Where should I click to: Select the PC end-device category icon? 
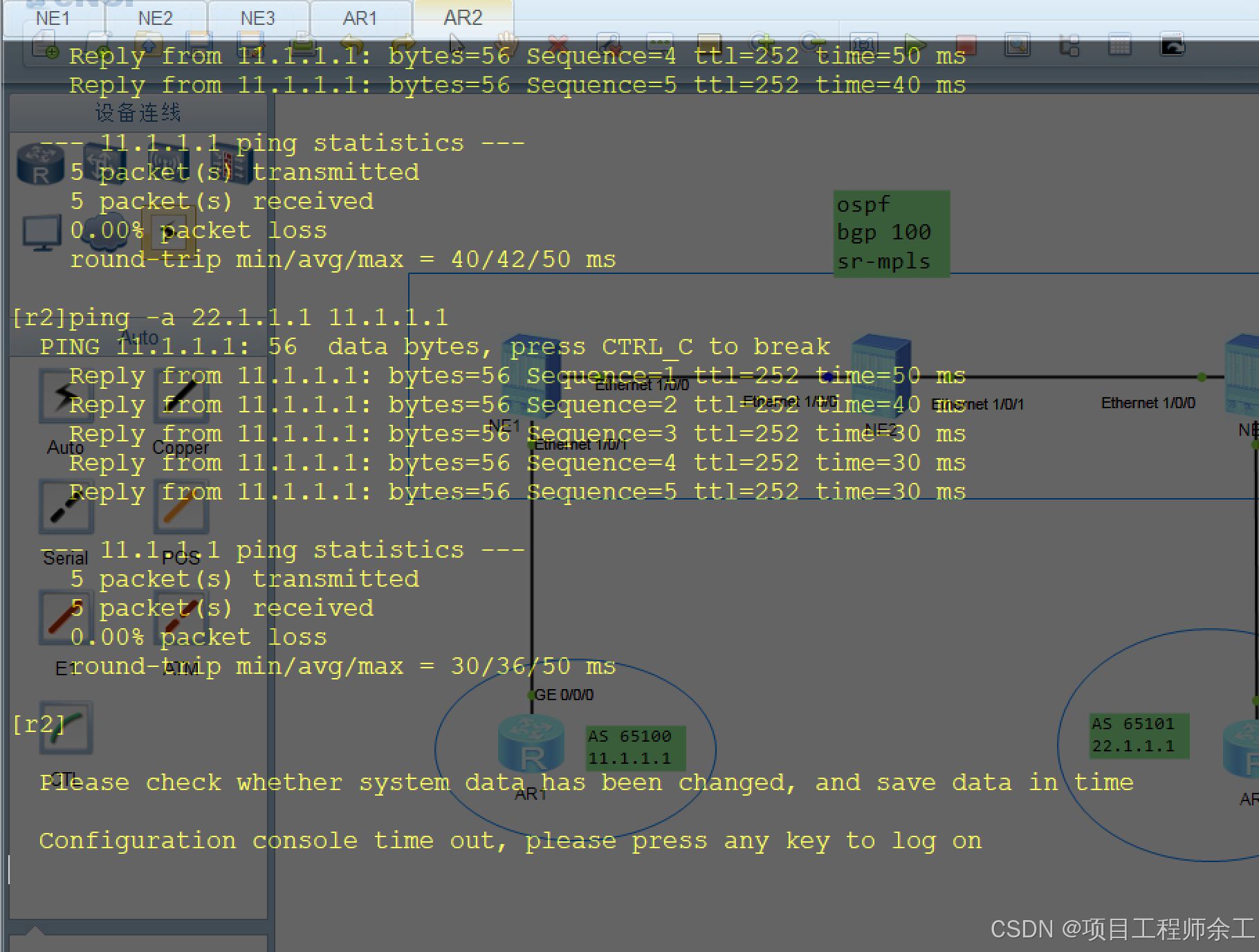click(x=42, y=233)
